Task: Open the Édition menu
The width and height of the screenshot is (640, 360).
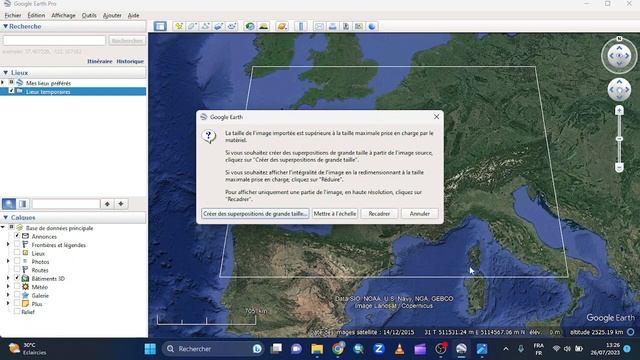Action: (x=36, y=15)
